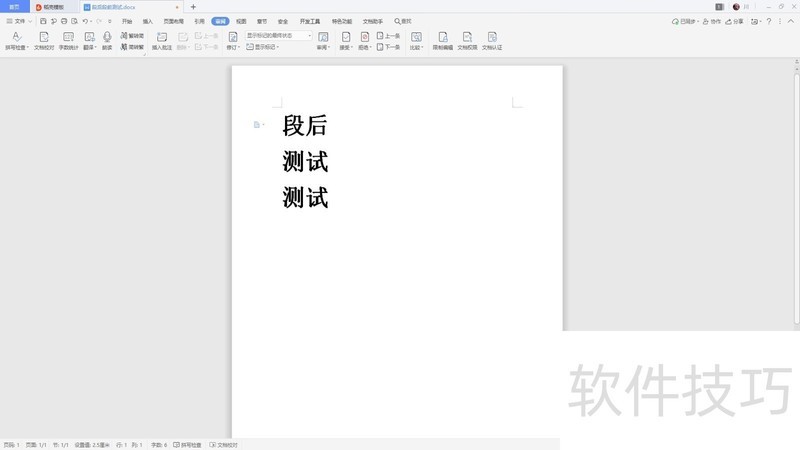Click the save icon in quick access toolbar
The image size is (800, 450).
click(x=43, y=21)
